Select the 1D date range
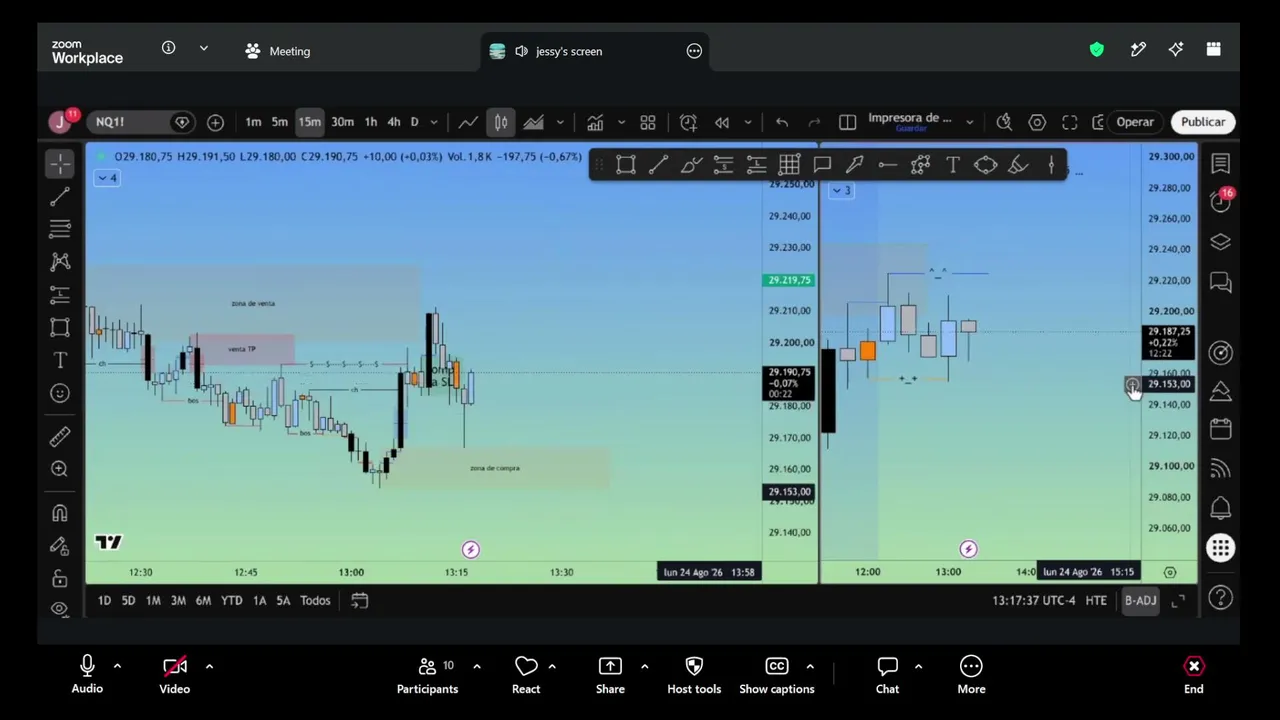The height and width of the screenshot is (720, 1280). tap(104, 600)
